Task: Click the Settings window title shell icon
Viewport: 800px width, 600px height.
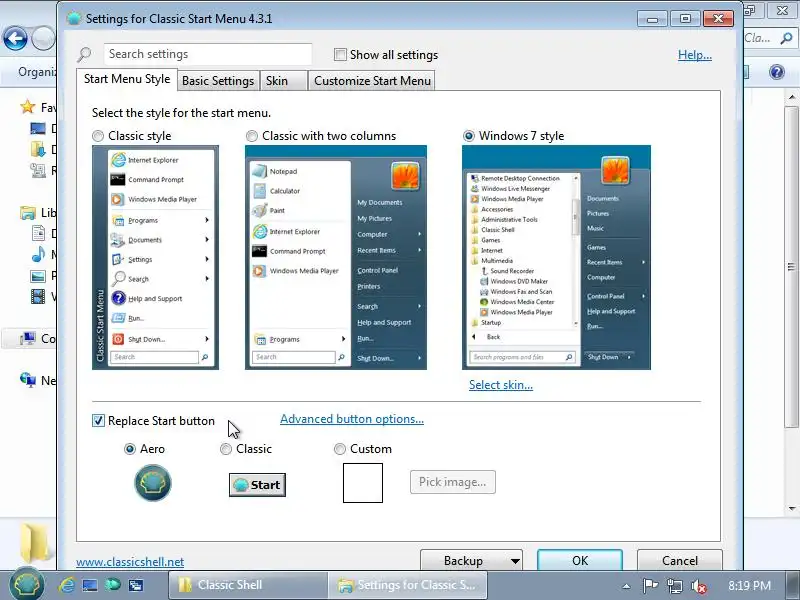Action: tap(74, 18)
